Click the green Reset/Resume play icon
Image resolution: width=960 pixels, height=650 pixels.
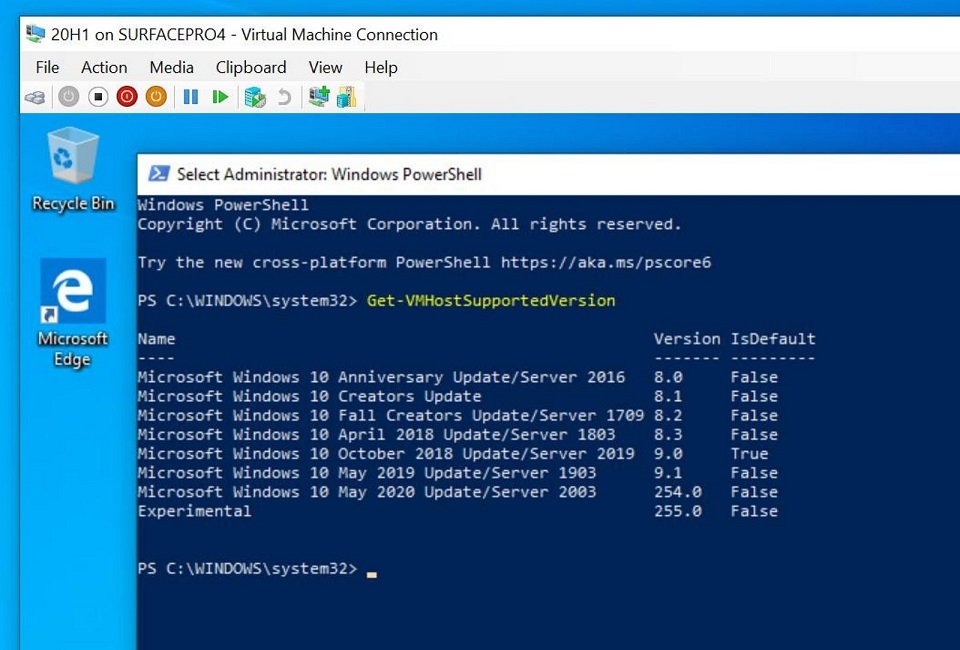pyautogui.click(x=220, y=97)
